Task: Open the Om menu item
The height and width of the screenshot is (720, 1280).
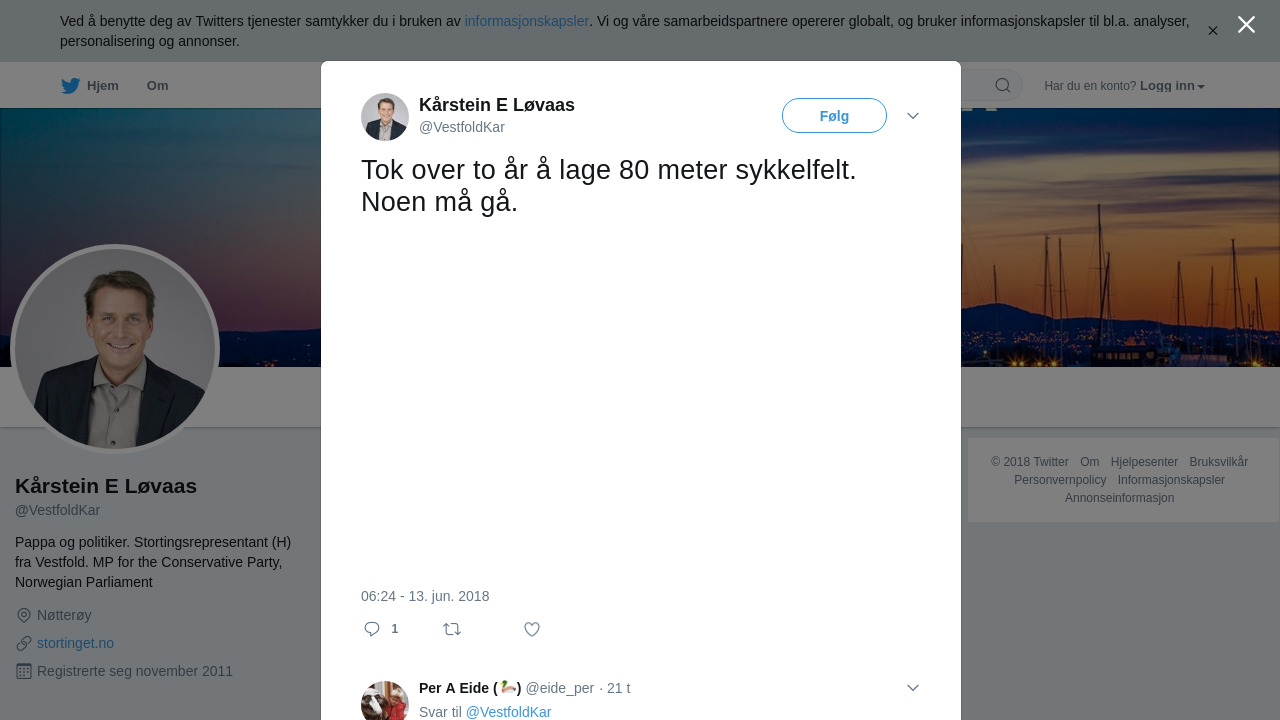Action: pyautogui.click(x=157, y=86)
